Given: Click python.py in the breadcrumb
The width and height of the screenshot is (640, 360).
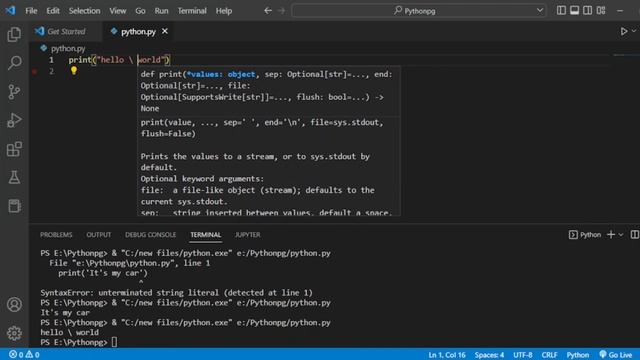Looking at the screenshot, I should pos(68,49).
